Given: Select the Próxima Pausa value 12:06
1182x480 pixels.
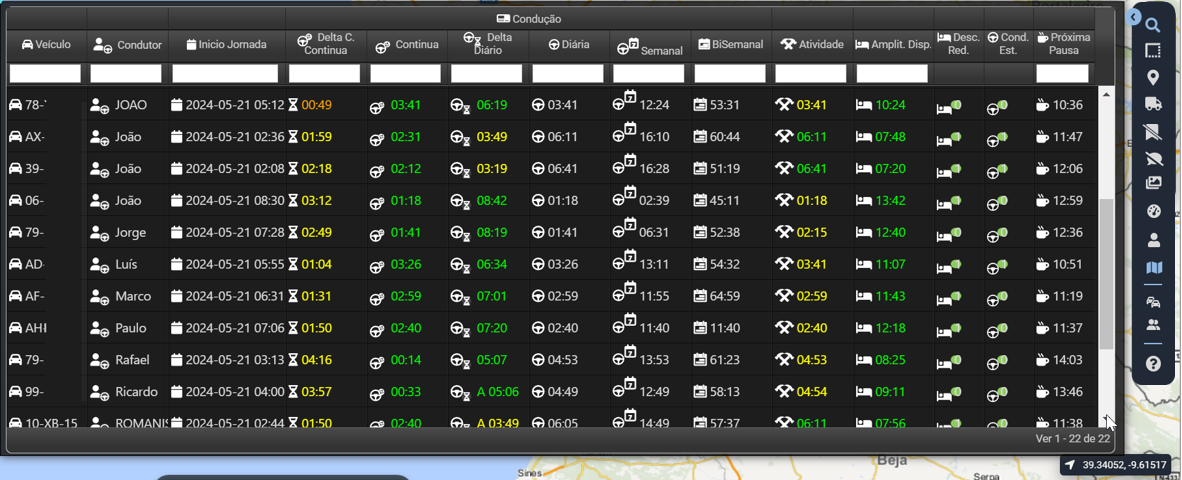Looking at the screenshot, I should pos(1068,170).
